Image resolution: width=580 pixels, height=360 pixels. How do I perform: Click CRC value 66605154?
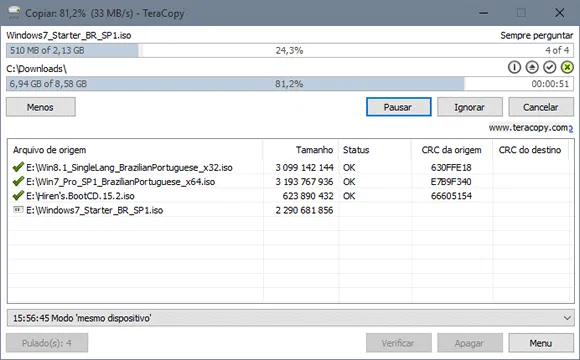[x=451, y=196]
